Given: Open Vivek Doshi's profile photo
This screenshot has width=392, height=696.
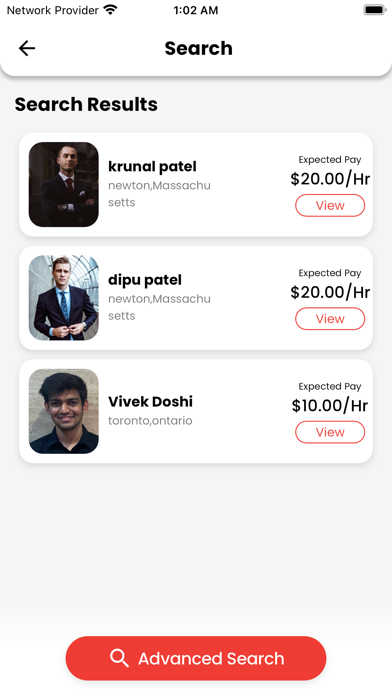Looking at the screenshot, I should click(63, 411).
